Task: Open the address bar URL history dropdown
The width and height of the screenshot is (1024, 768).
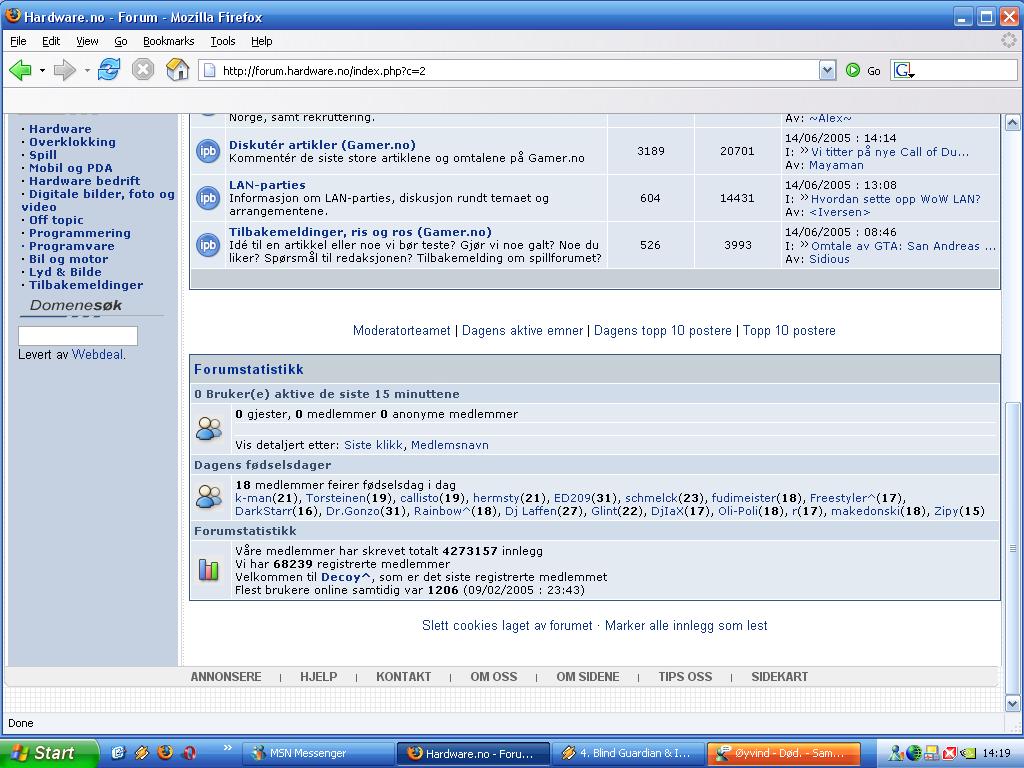Action: point(827,70)
